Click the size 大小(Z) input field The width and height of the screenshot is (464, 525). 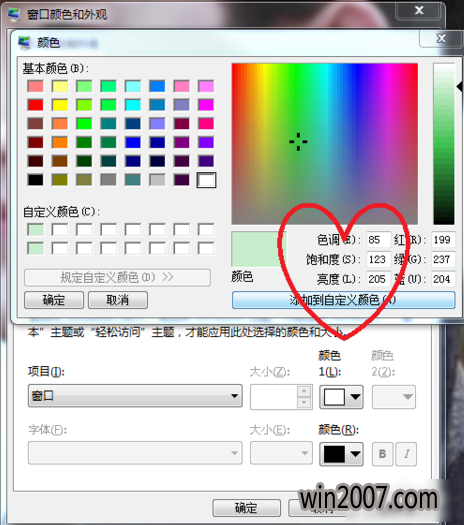274,397
